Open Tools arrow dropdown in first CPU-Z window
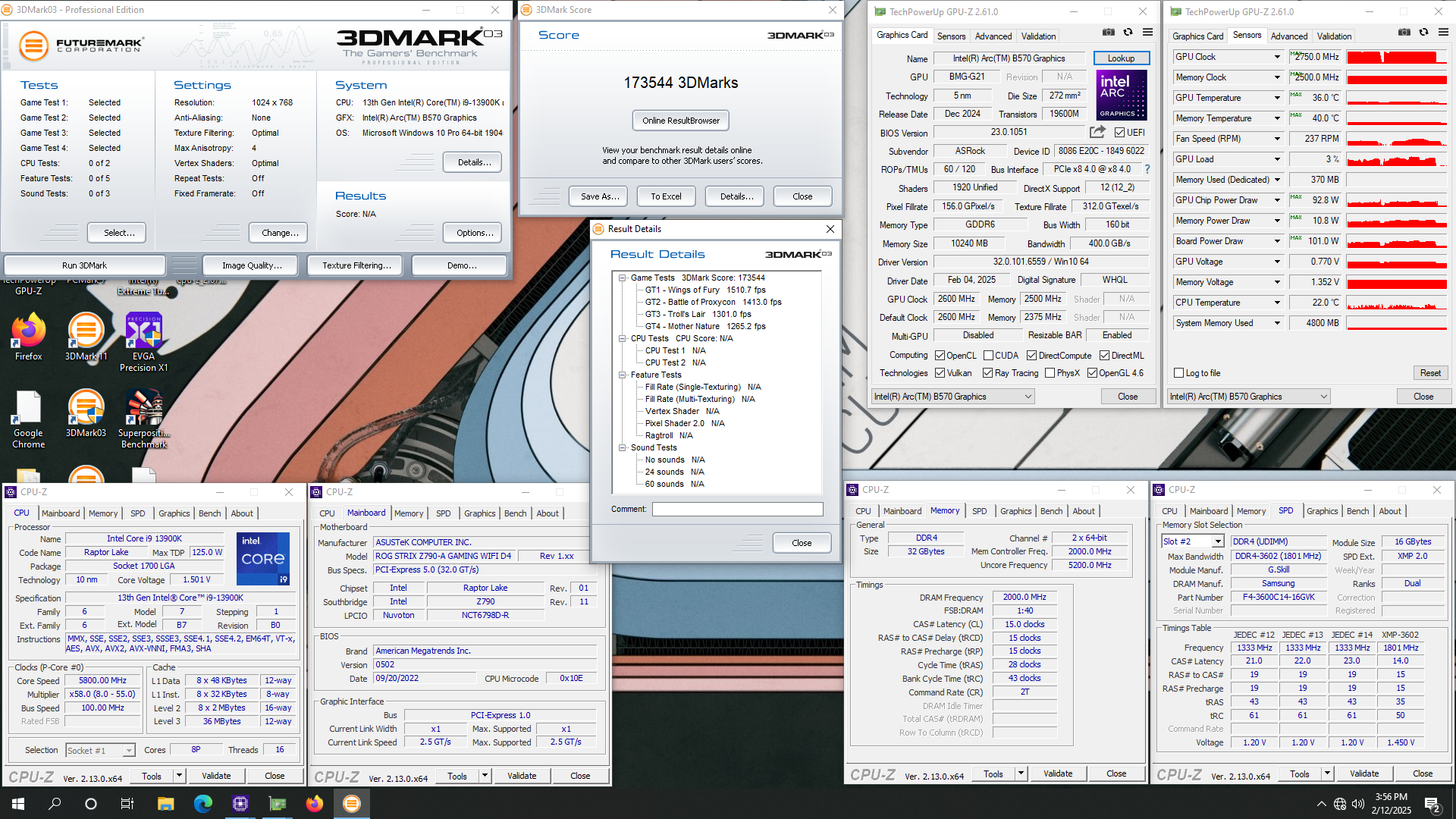1456x819 pixels. click(x=180, y=776)
